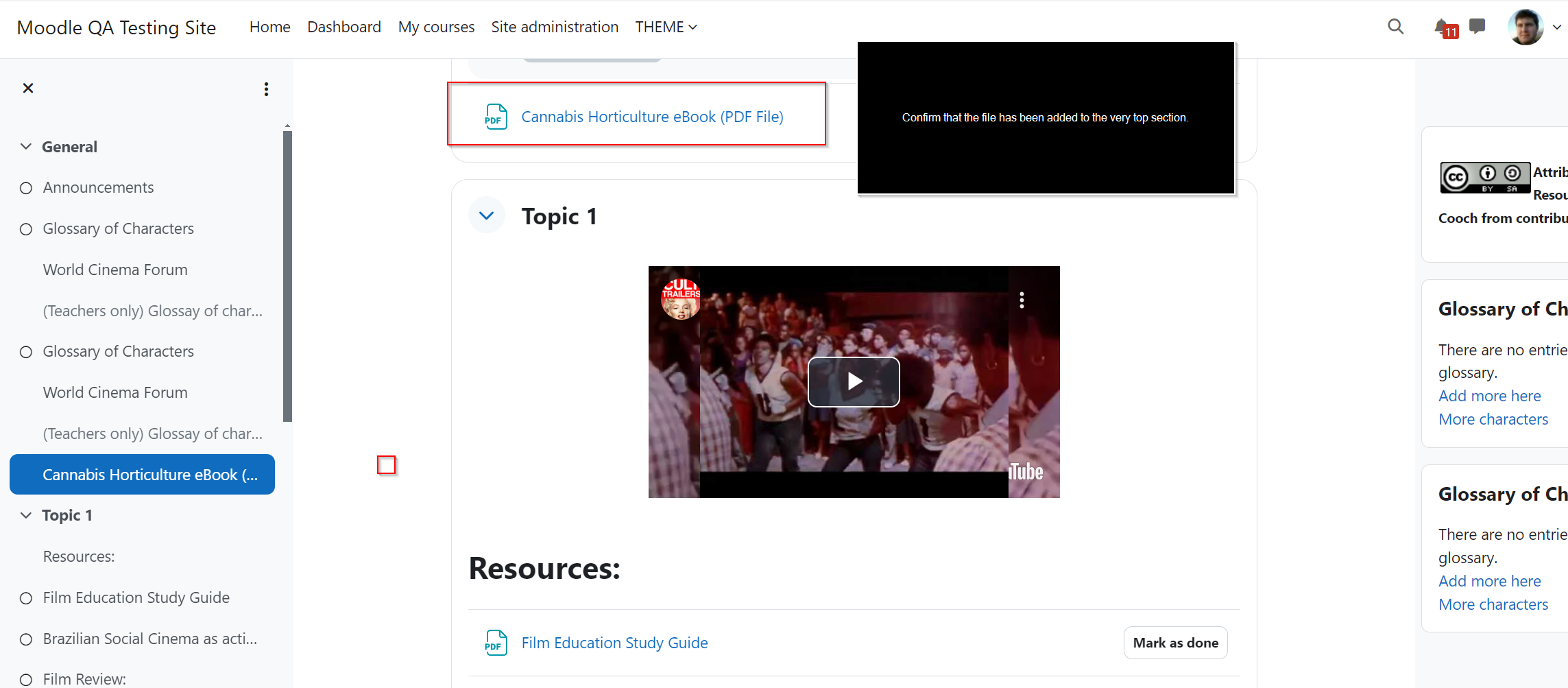1568x688 pixels.
Task: Collapse the Topic 1 section in course index
Action: tap(26, 515)
